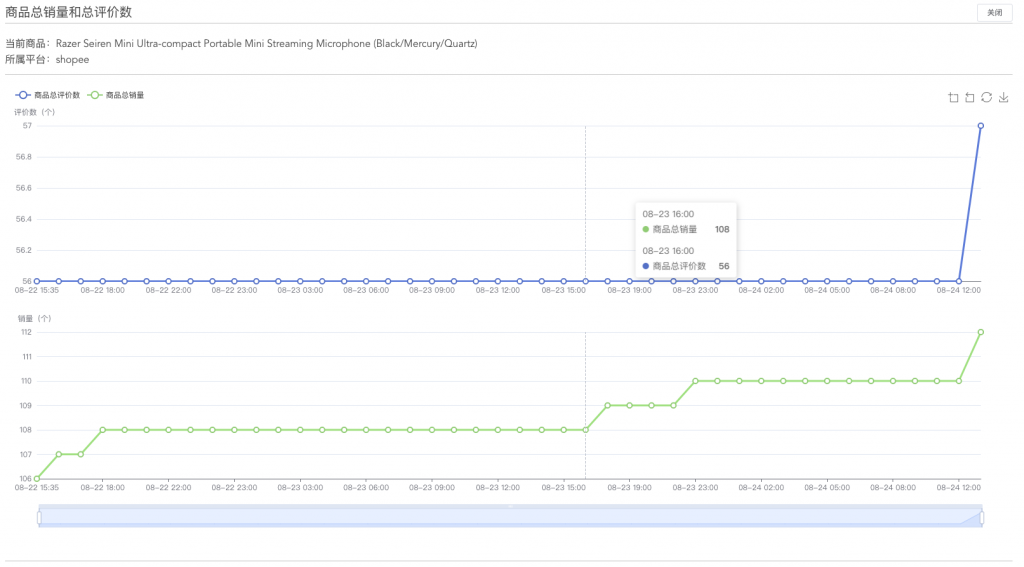
Task: Click the 56.8 y-axis label
Action: (x=24, y=157)
